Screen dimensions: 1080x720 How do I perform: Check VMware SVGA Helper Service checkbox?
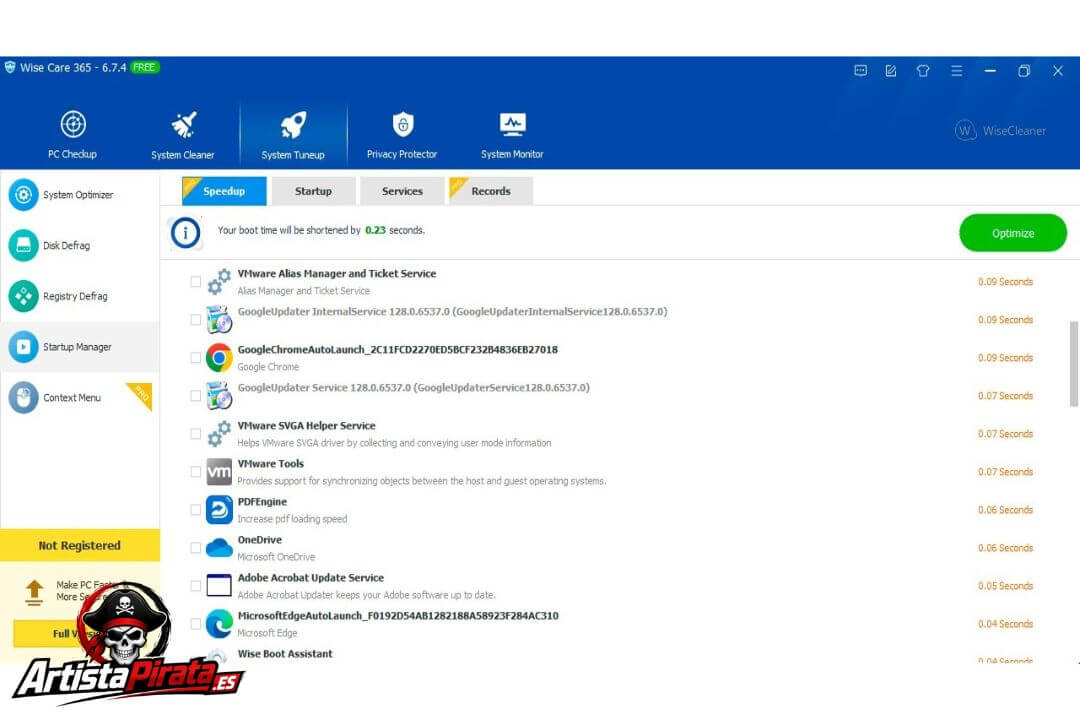(196, 434)
